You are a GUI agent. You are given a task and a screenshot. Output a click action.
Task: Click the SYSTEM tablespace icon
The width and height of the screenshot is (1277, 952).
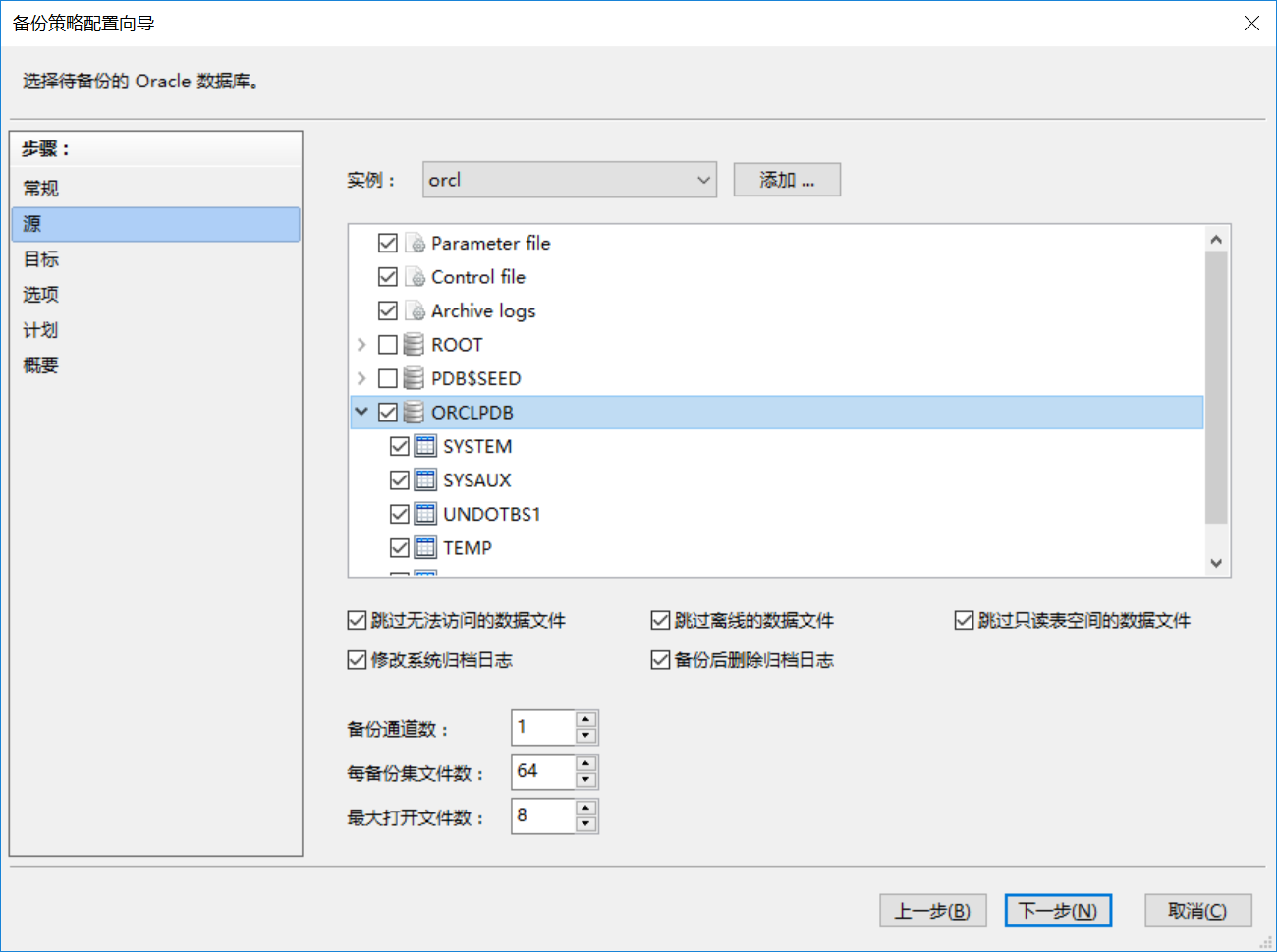[x=425, y=446]
